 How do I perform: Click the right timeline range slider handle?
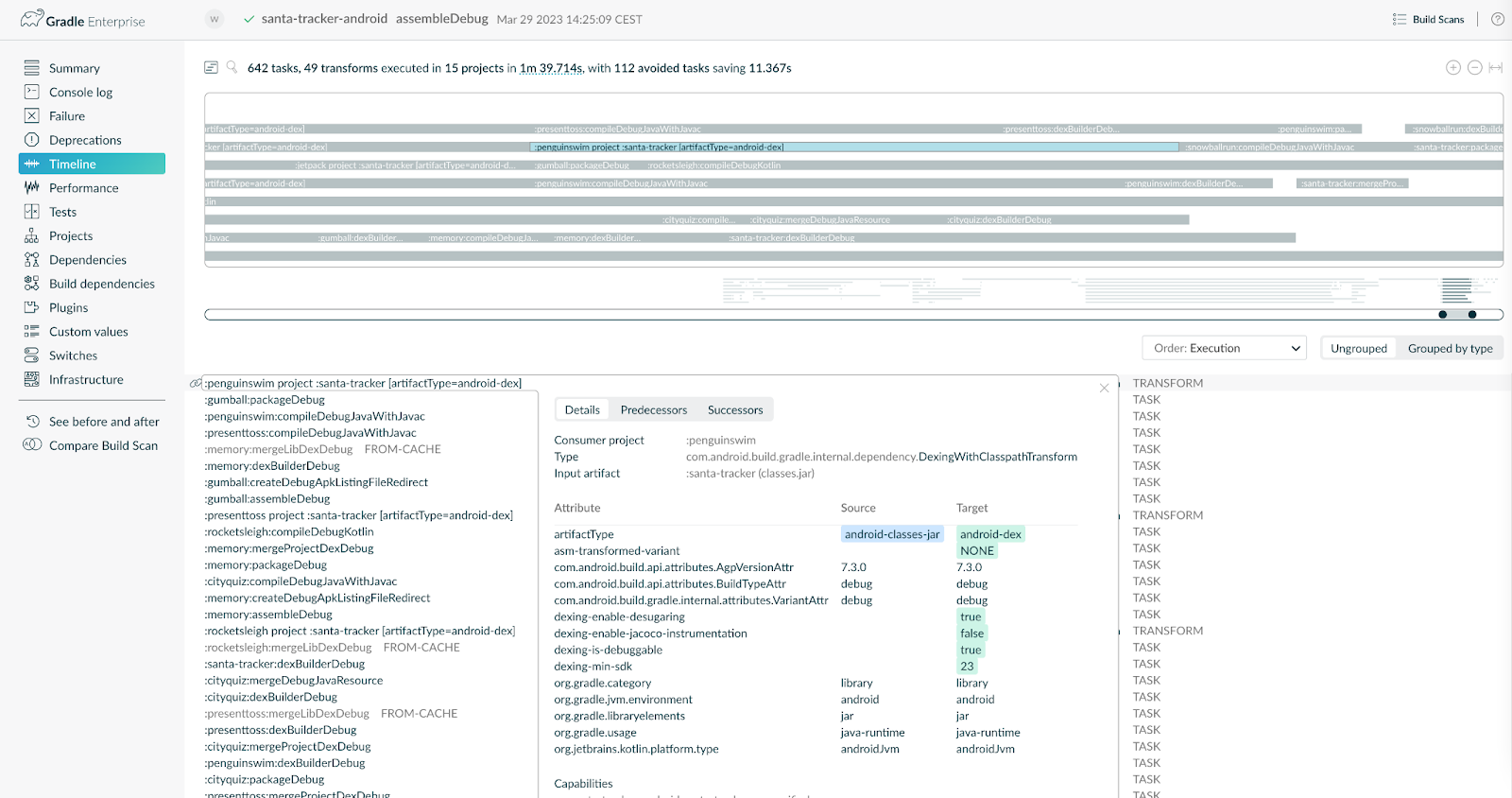[x=1472, y=315]
